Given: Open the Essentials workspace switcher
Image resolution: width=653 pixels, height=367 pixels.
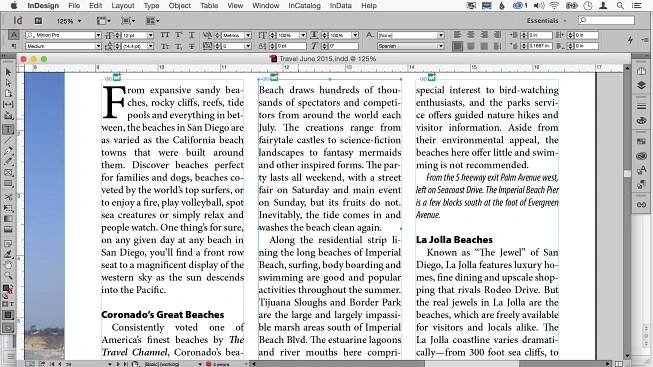Looking at the screenshot, I should pos(547,20).
